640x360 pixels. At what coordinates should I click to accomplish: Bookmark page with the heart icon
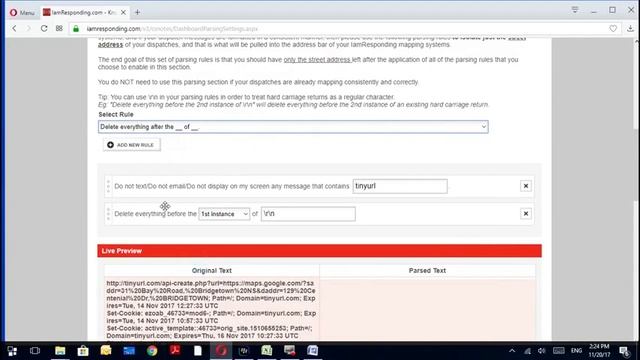613,29
